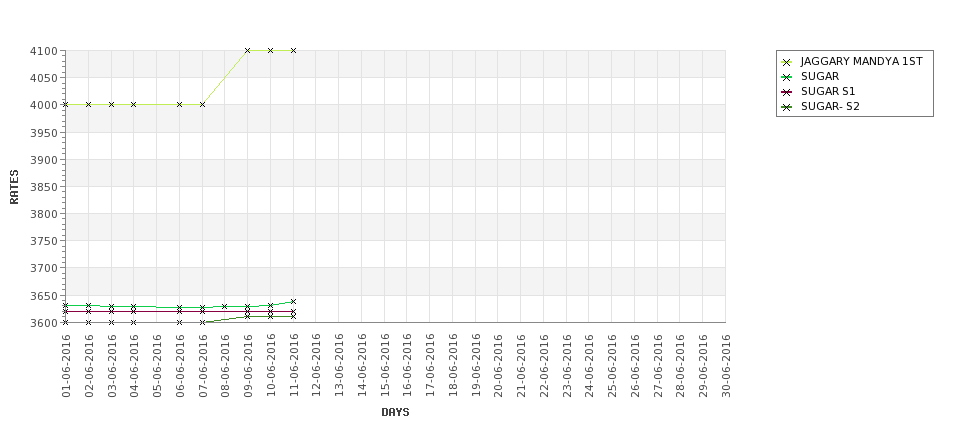Click the 19-06-2016 date label
Screen dimensions: 975x429
coord(476,366)
